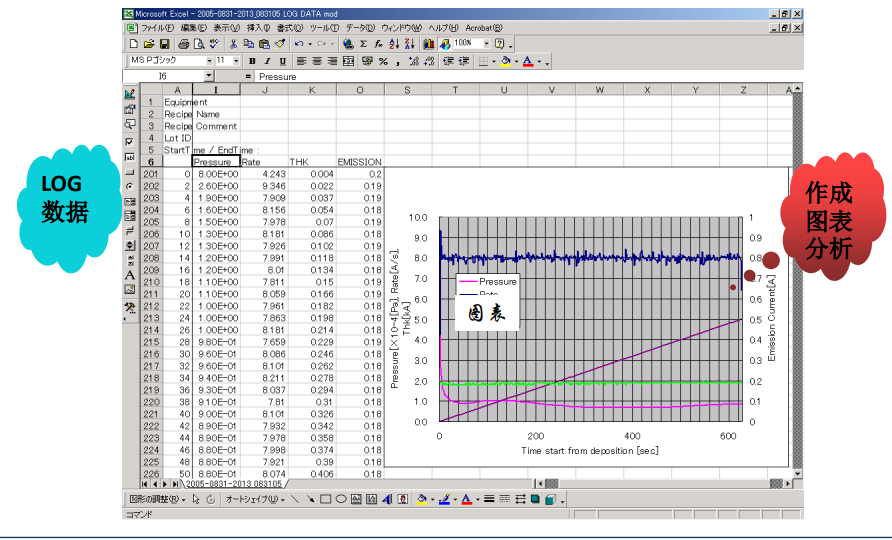Switch to the 2005-0831-2013_083105 sheet tab
The image size is (892, 540).
pyautogui.click(x=232, y=484)
